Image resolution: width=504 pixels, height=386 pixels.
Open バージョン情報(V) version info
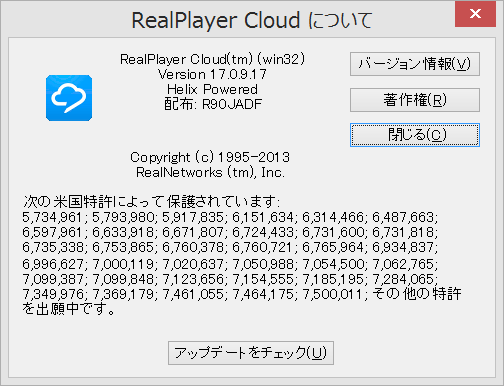[x=415, y=64]
